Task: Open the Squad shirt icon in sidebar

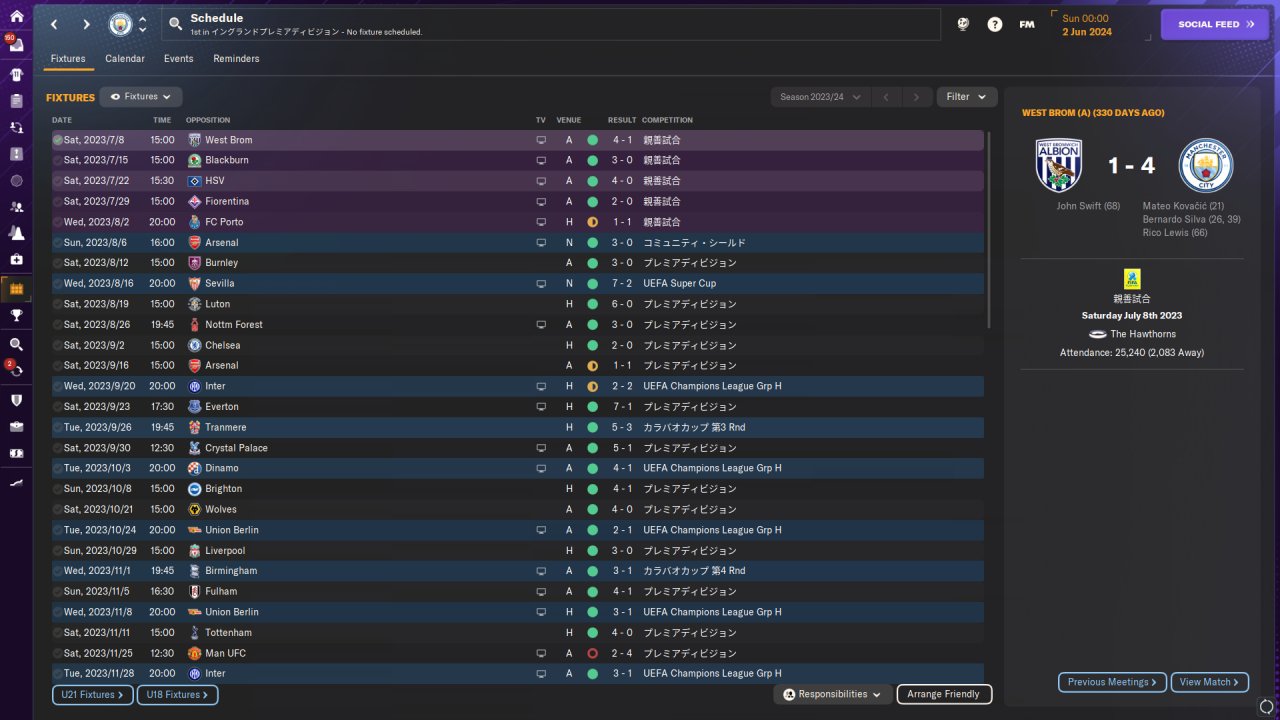Action: tap(16, 74)
